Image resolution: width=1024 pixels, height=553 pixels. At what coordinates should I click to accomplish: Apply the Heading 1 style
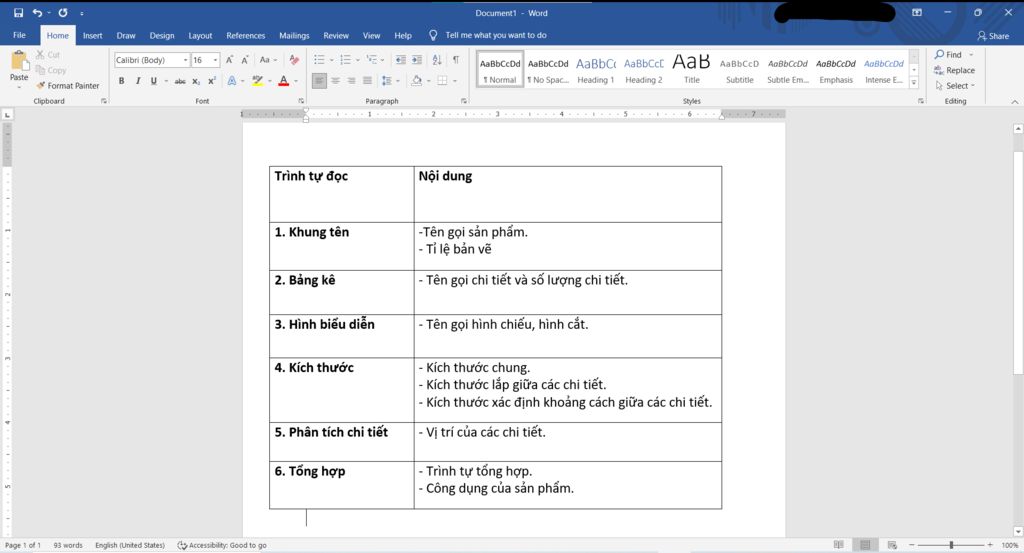click(x=596, y=69)
